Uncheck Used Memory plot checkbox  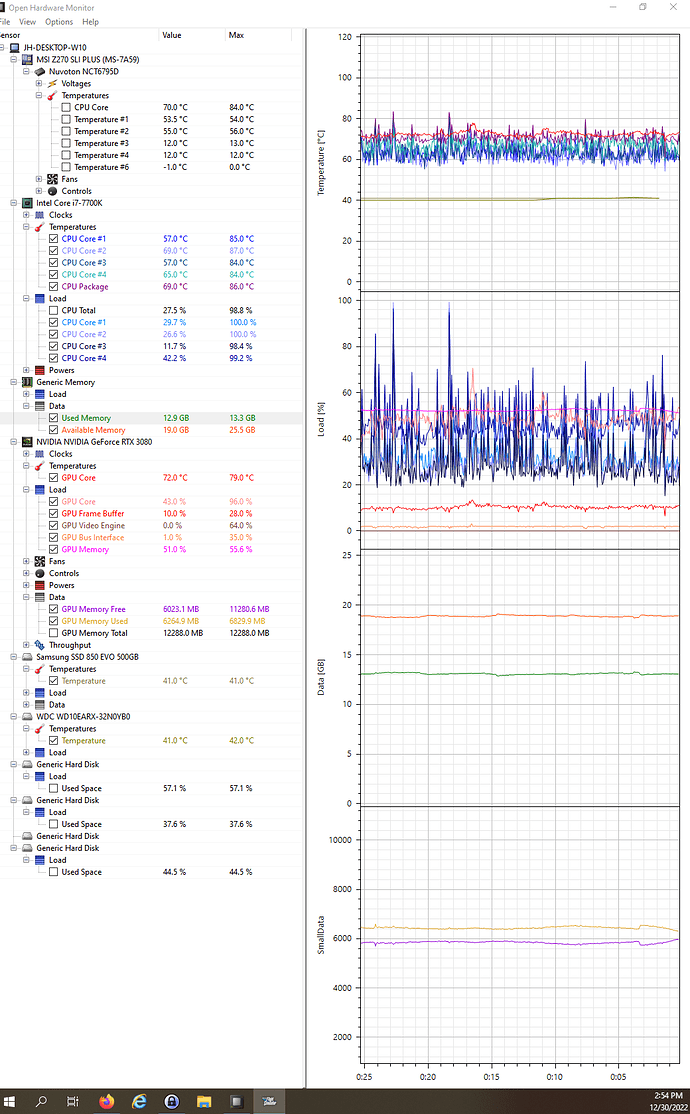pos(53,418)
